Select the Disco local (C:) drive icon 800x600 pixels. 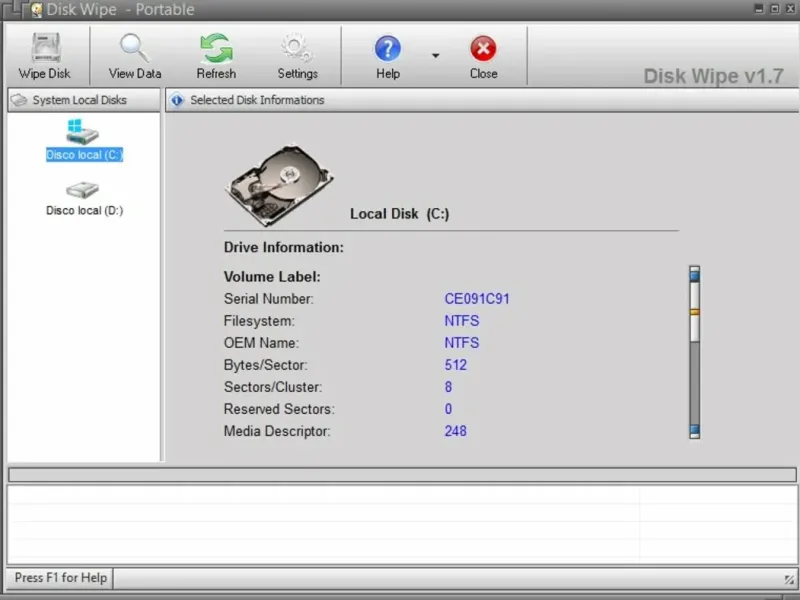[x=82, y=132]
